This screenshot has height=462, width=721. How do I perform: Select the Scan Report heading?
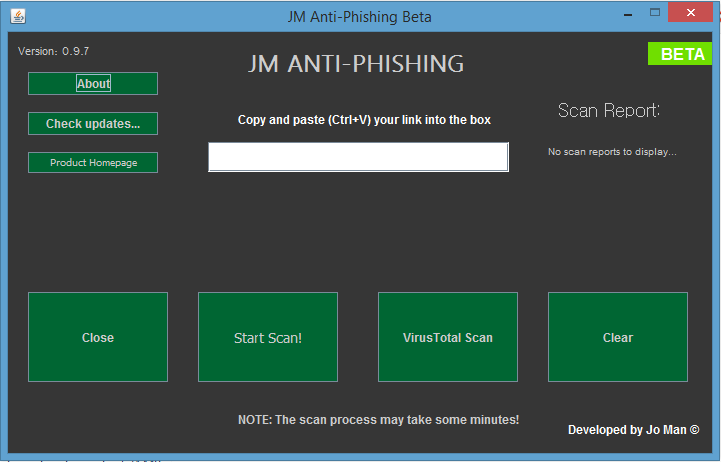[x=609, y=111]
